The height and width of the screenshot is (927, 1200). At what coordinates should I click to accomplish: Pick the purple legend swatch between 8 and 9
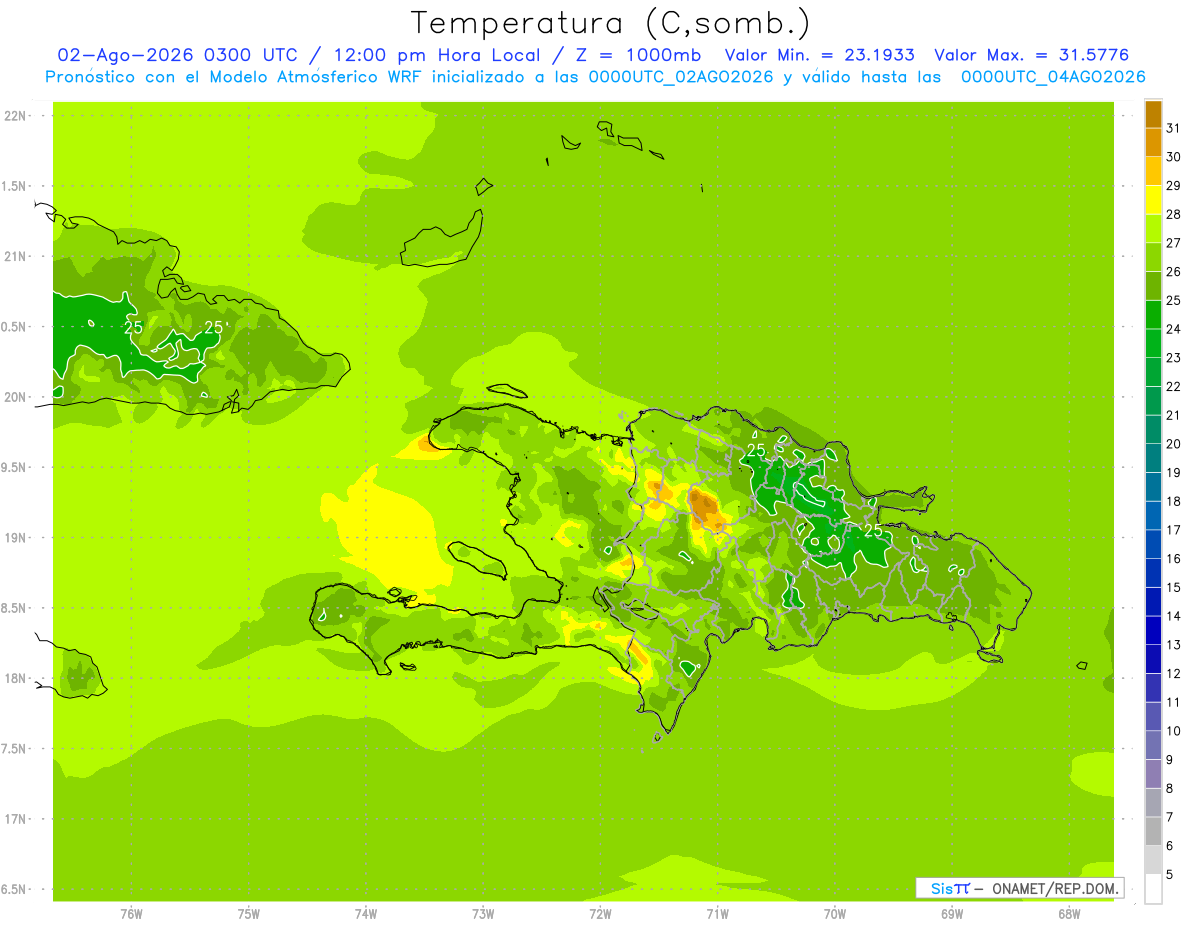(x=1153, y=774)
